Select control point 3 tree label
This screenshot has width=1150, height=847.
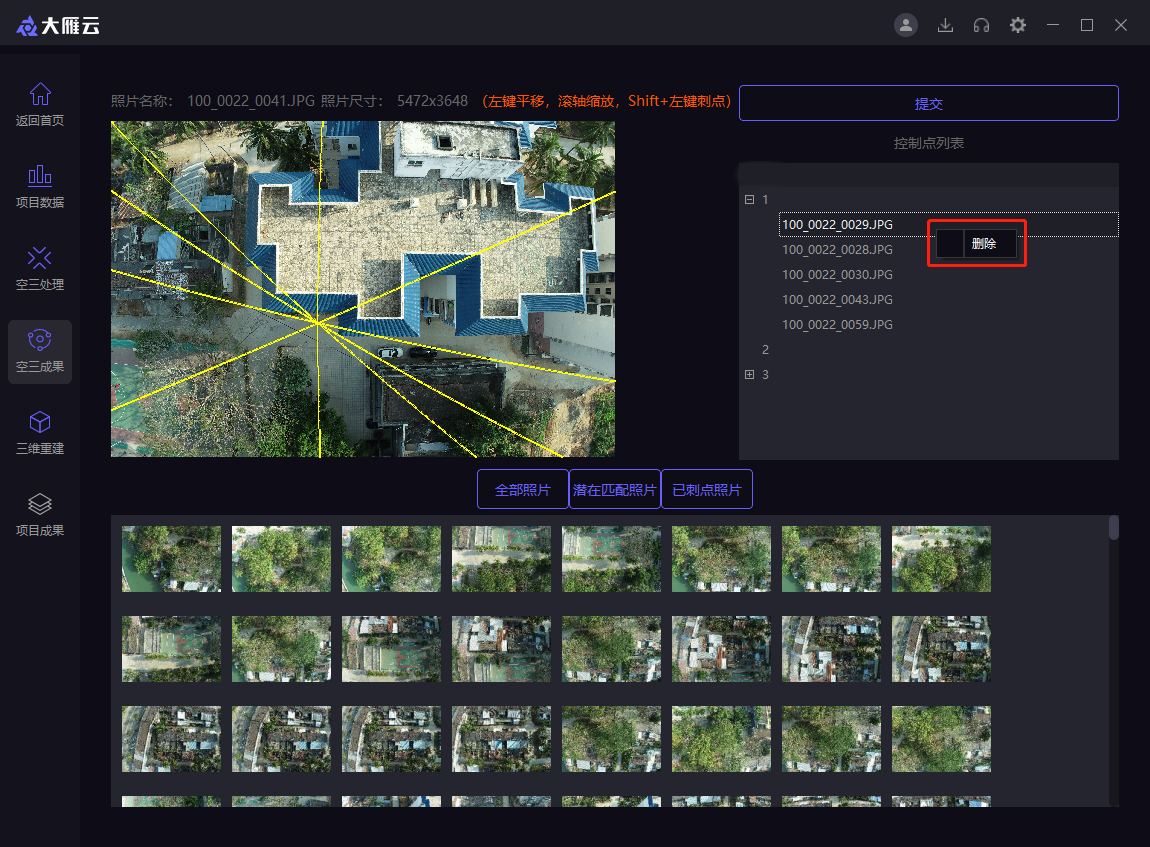(x=765, y=374)
